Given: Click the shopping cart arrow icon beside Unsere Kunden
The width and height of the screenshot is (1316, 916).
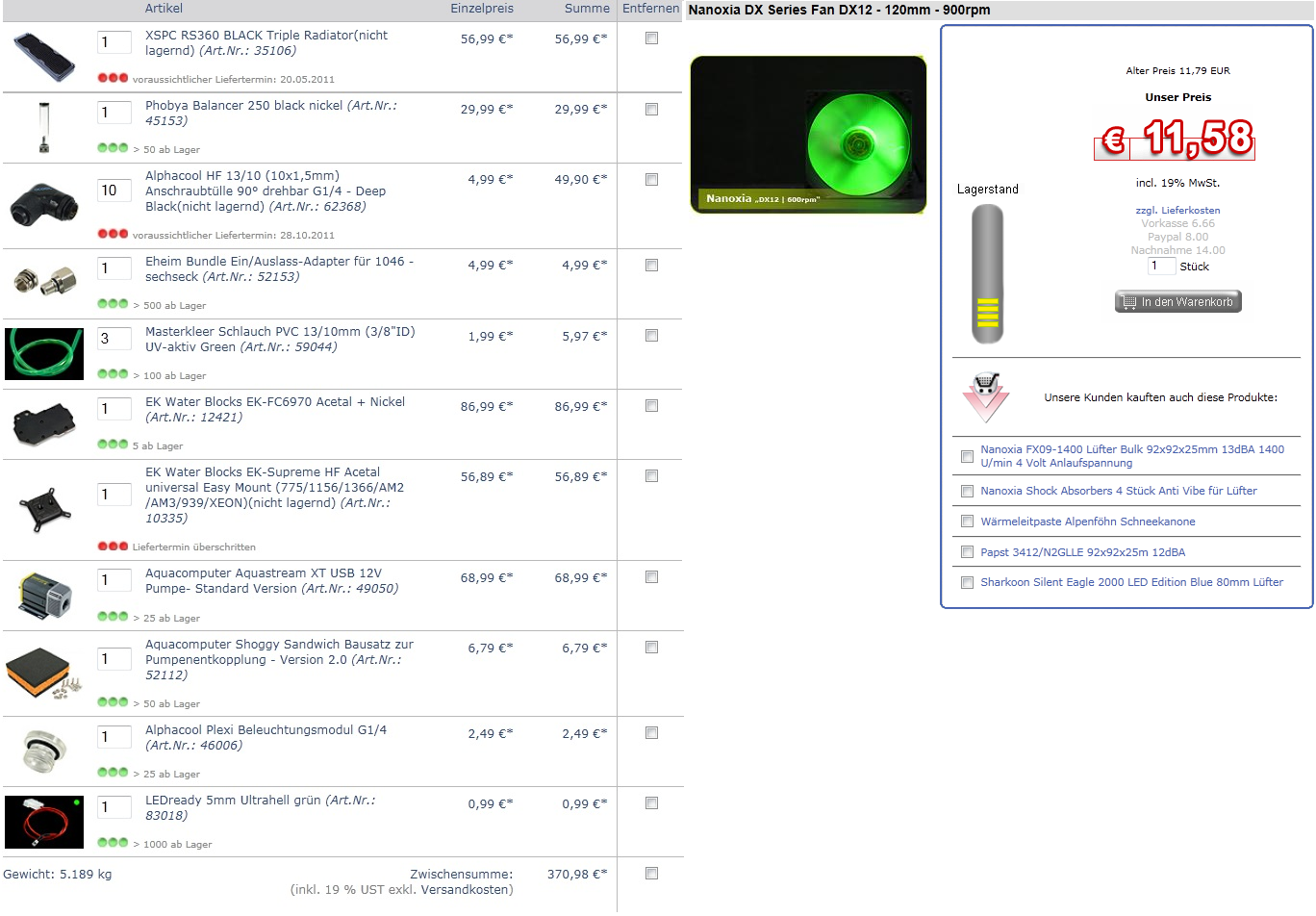Looking at the screenshot, I should point(986,397).
